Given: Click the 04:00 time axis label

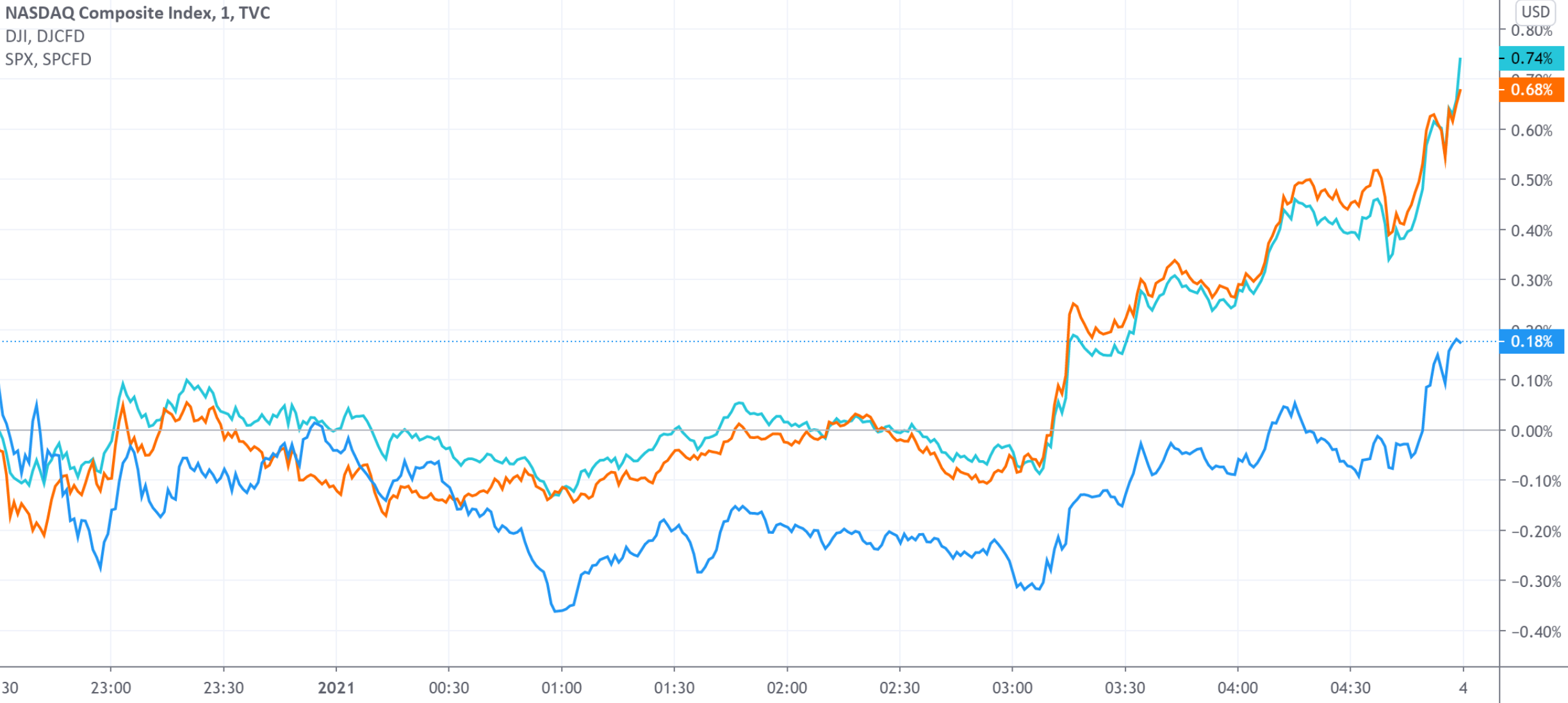Looking at the screenshot, I should click(1237, 688).
